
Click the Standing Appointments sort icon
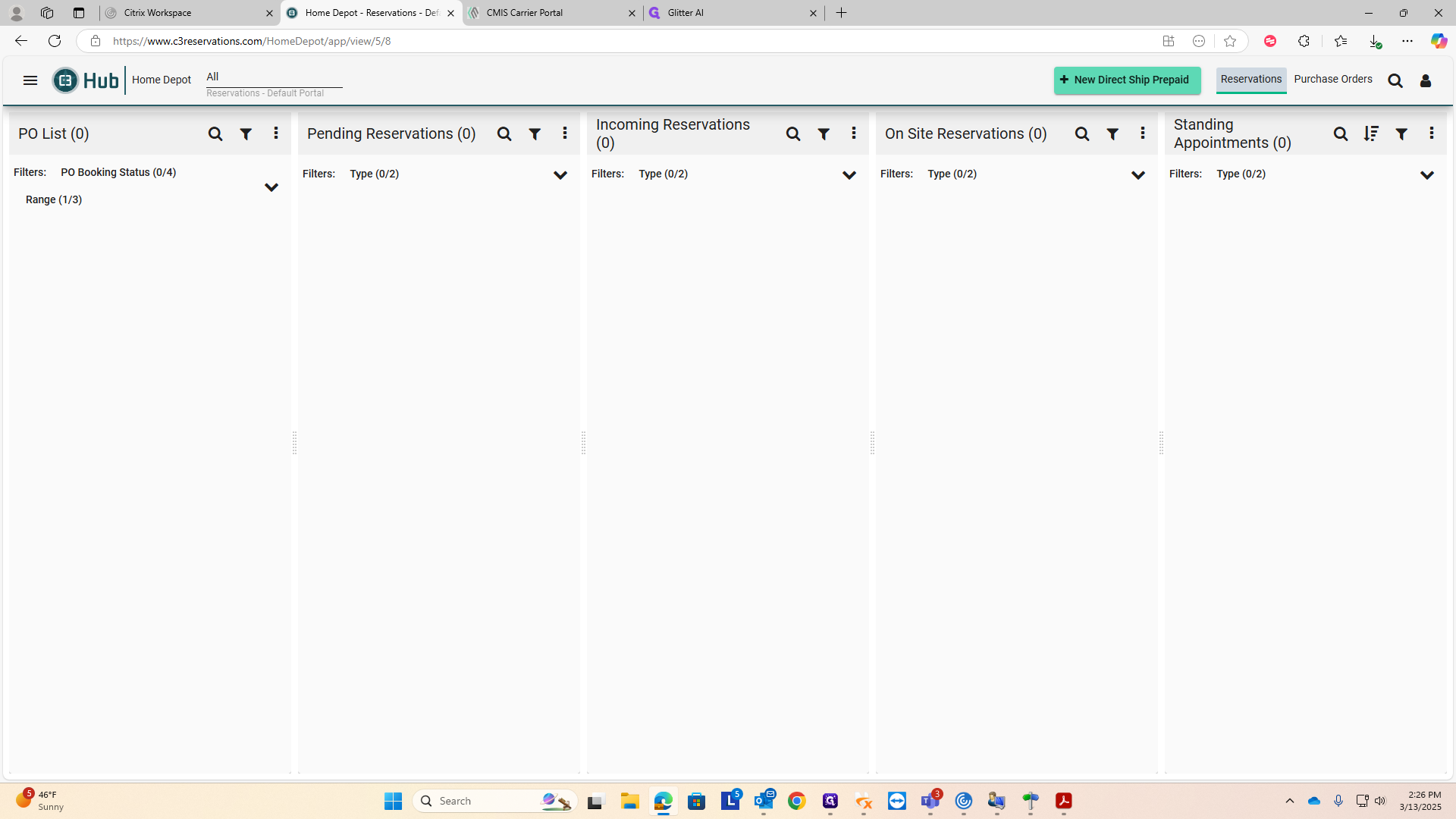click(x=1371, y=134)
